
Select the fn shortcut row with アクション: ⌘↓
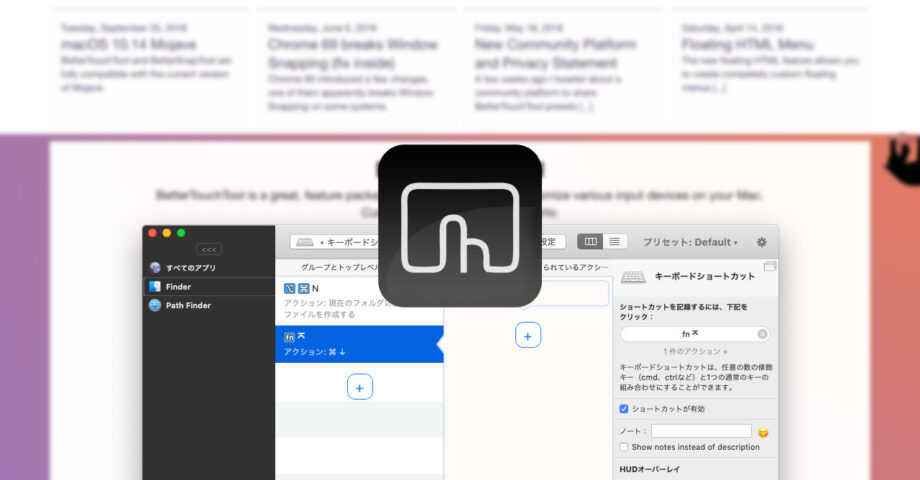359,344
